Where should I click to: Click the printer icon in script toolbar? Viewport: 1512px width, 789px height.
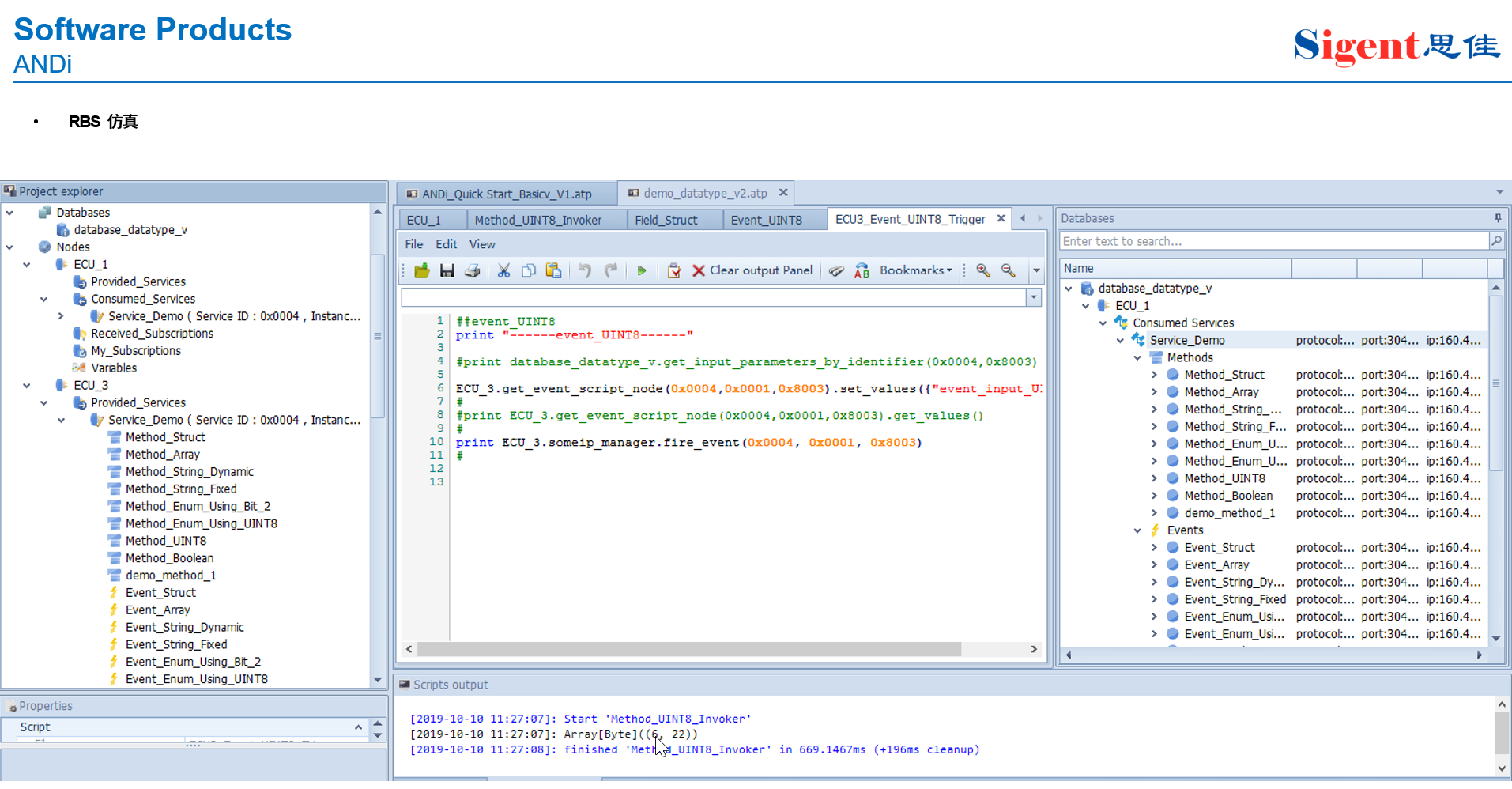point(473,270)
